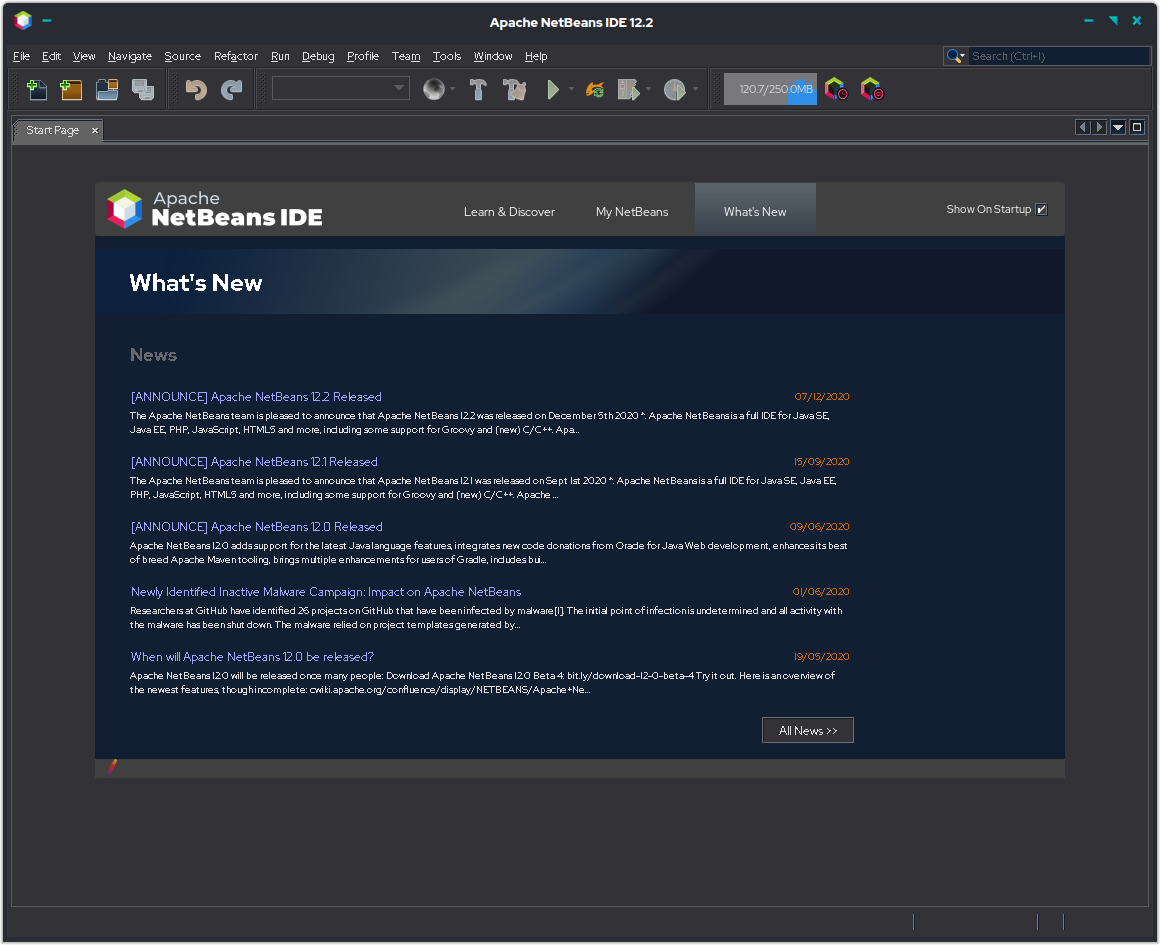Build the project with the hammer icon
Viewport: 1160px width, 945px height.
[478, 89]
